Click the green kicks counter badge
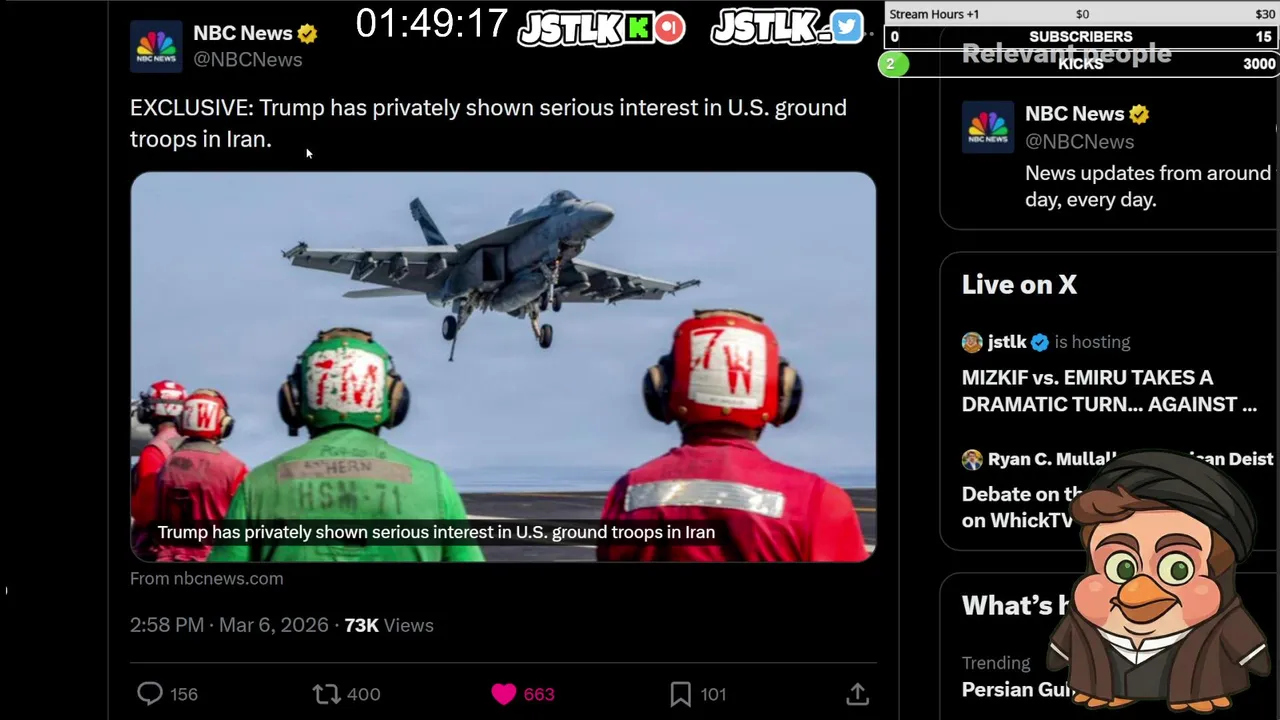This screenshot has width=1280, height=720. [x=893, y=64]
